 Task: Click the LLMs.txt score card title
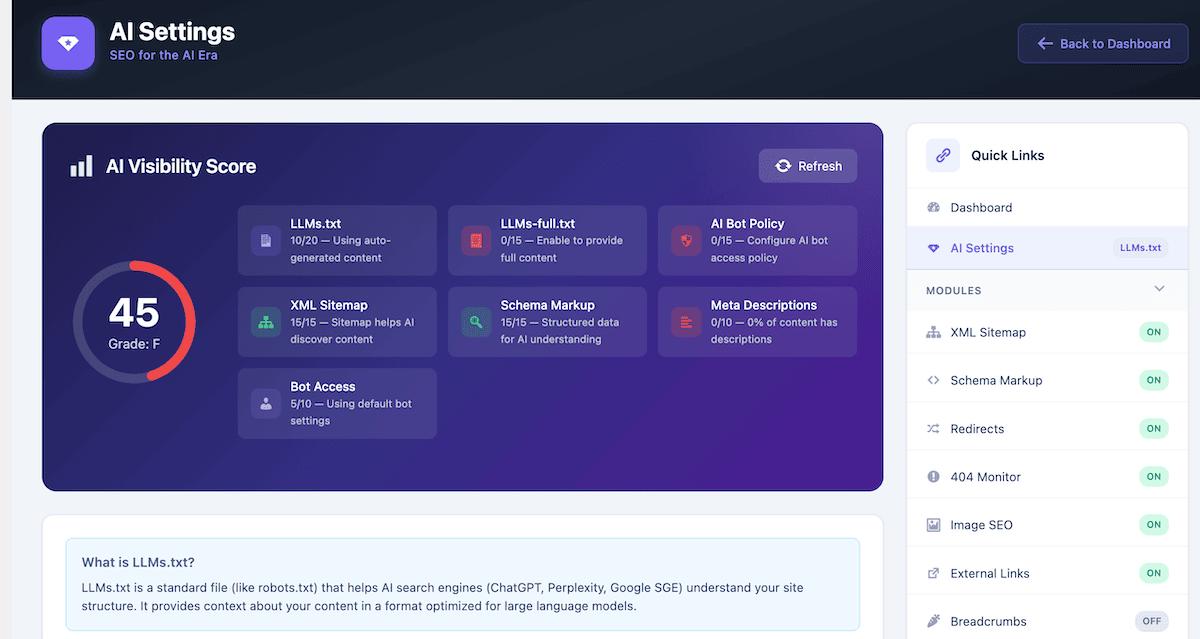(x=316, y=224)
